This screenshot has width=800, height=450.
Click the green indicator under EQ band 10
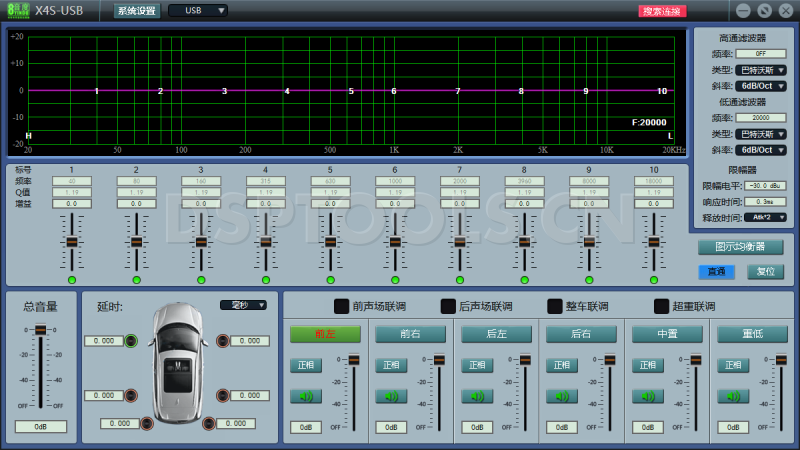coord(653,280)
